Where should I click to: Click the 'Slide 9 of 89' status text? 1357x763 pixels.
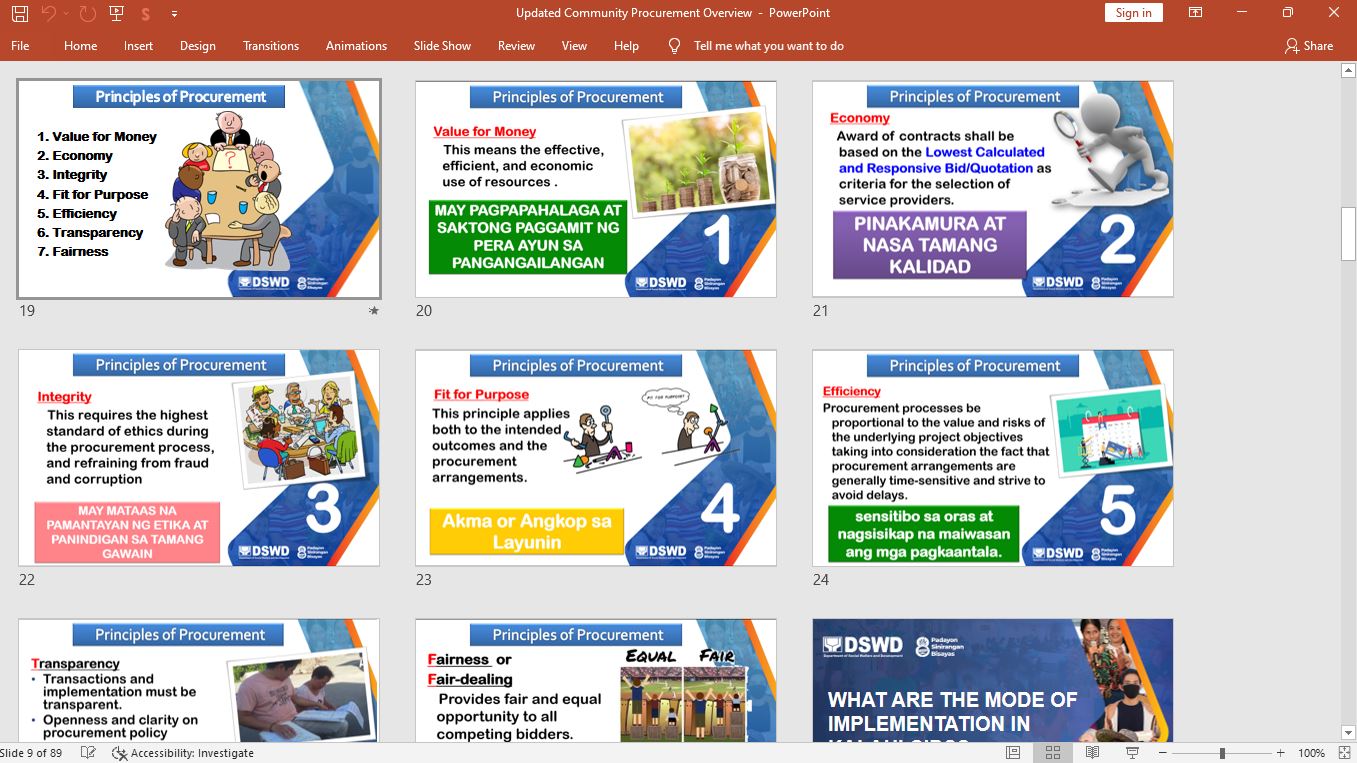coord(31,753)
